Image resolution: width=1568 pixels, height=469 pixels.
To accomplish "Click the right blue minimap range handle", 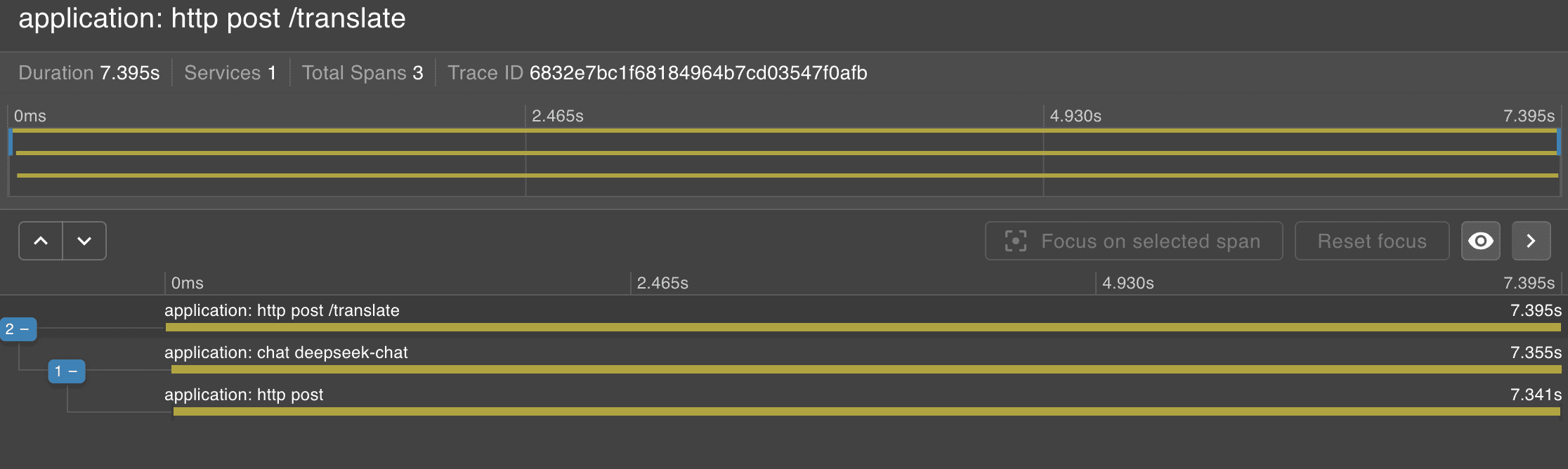I will [1558, 142].
